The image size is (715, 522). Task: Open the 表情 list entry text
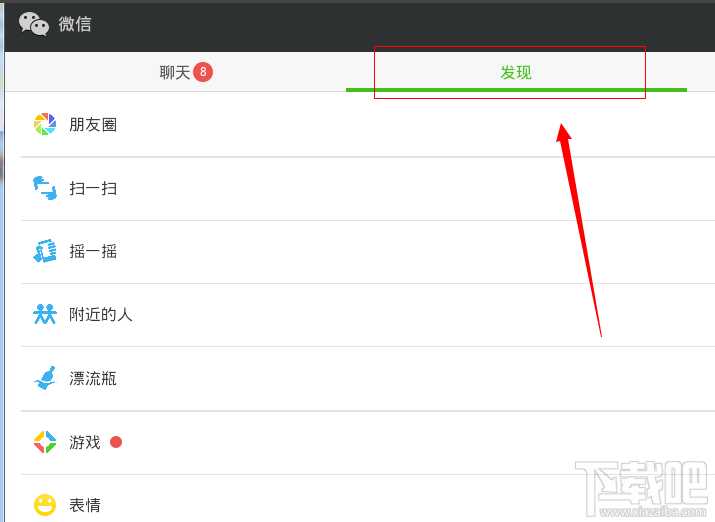(x=85, y=505)
